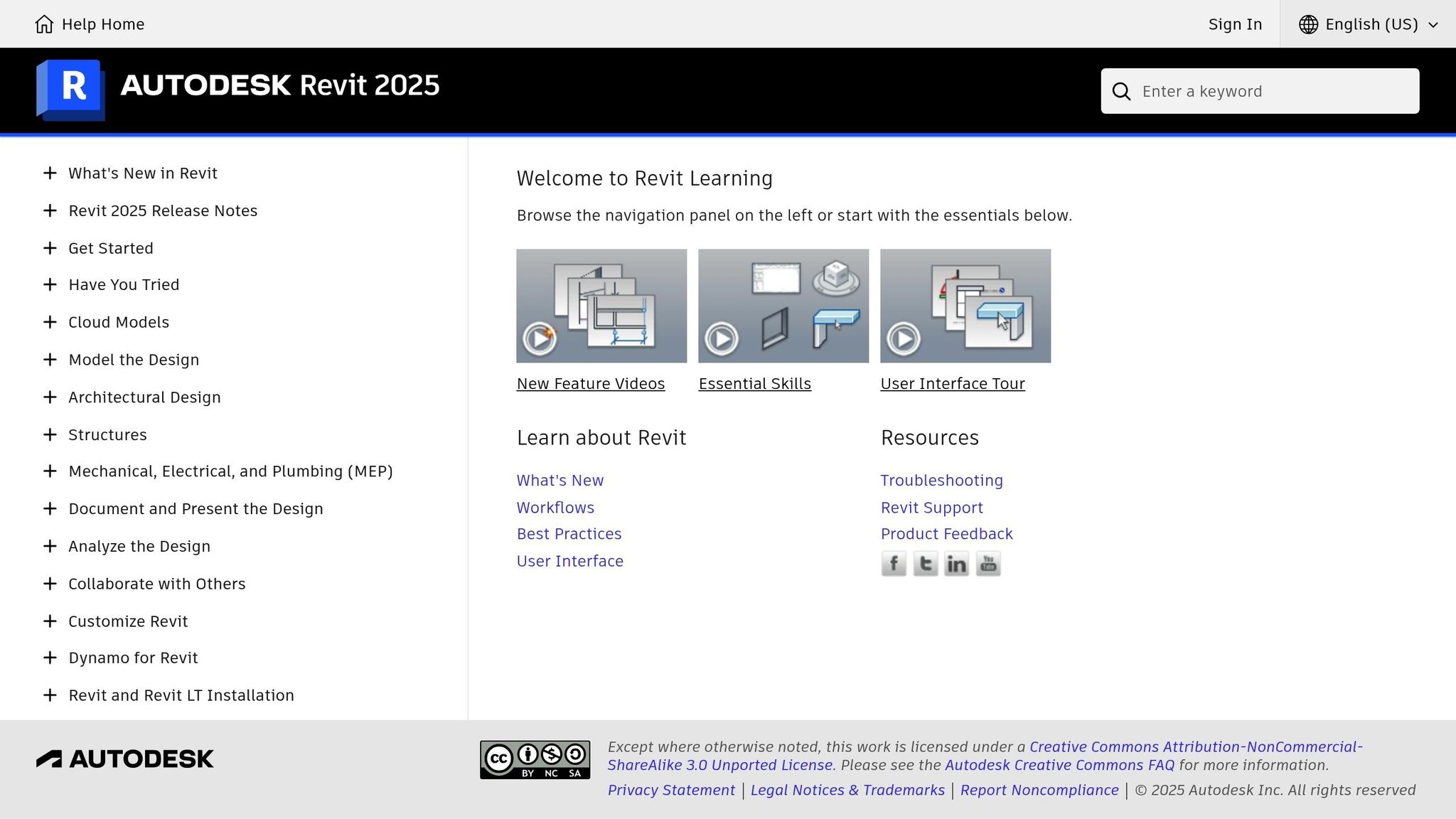The width and height of the screenshot is (1456, 819).
Task: Click the search magnifier icon
Action: [x=1121, y=92]
